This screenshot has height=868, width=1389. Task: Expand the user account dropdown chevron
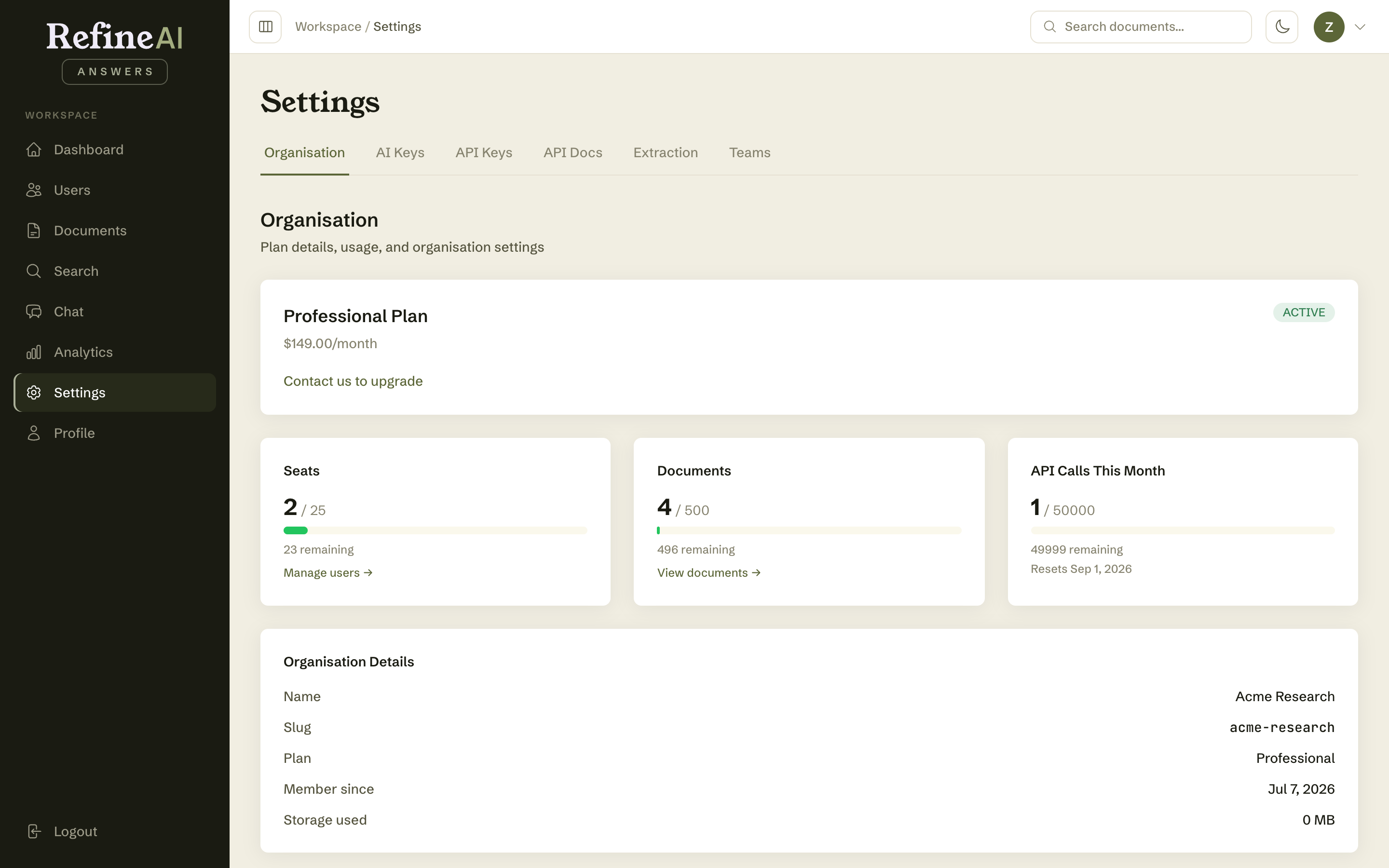pos(1360,27)
